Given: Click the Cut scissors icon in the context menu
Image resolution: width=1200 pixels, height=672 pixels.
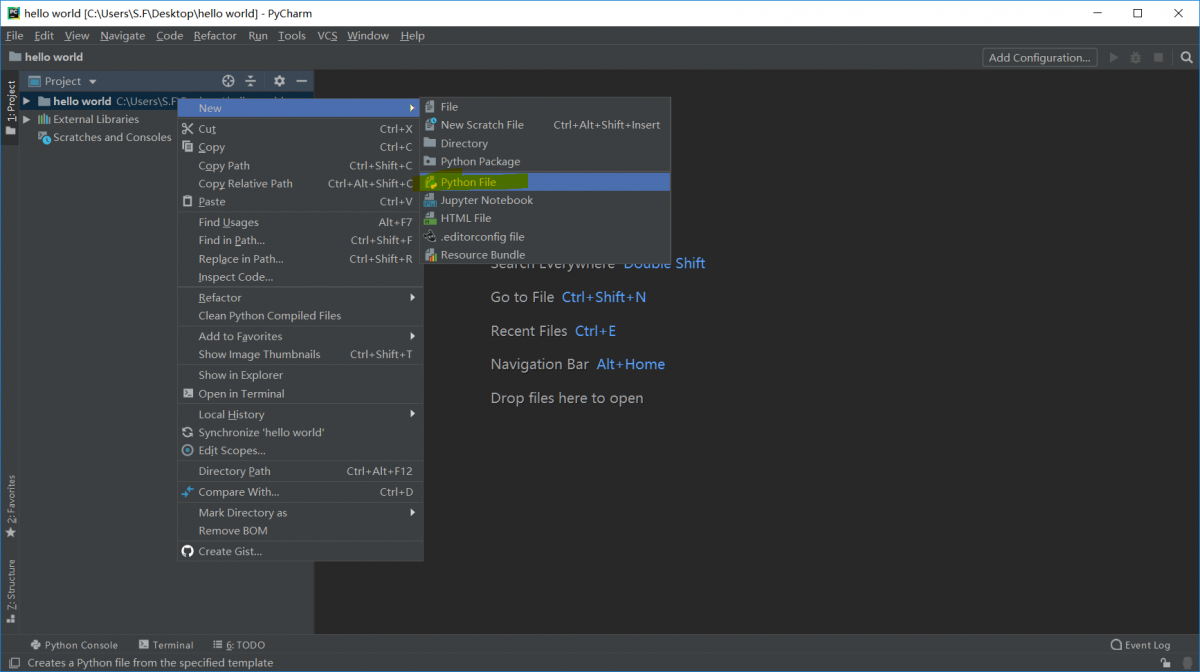Looking at the screenshot, I should coord(187,129).
